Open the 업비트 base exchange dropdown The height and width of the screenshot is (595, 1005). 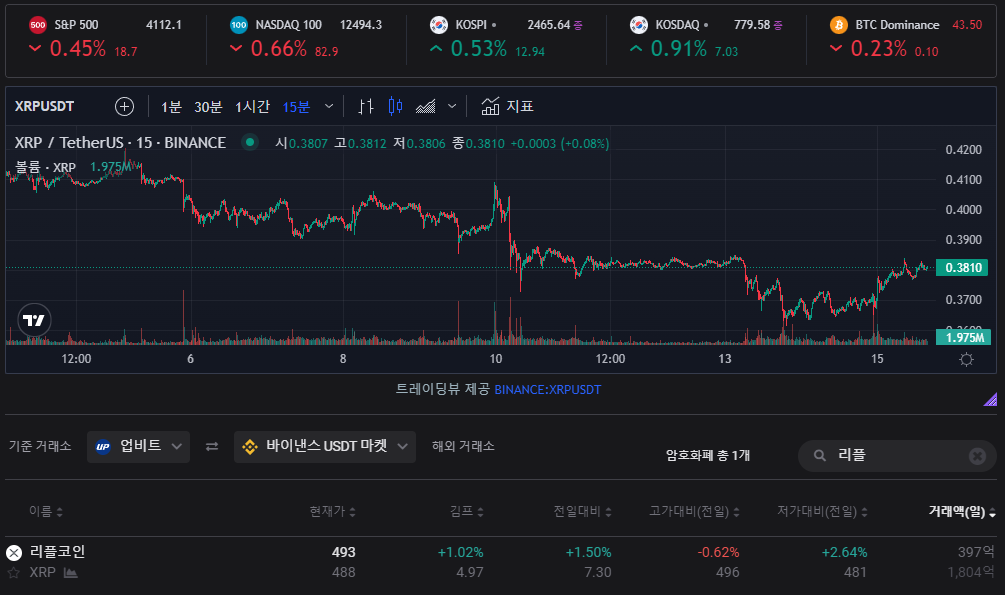138,447
